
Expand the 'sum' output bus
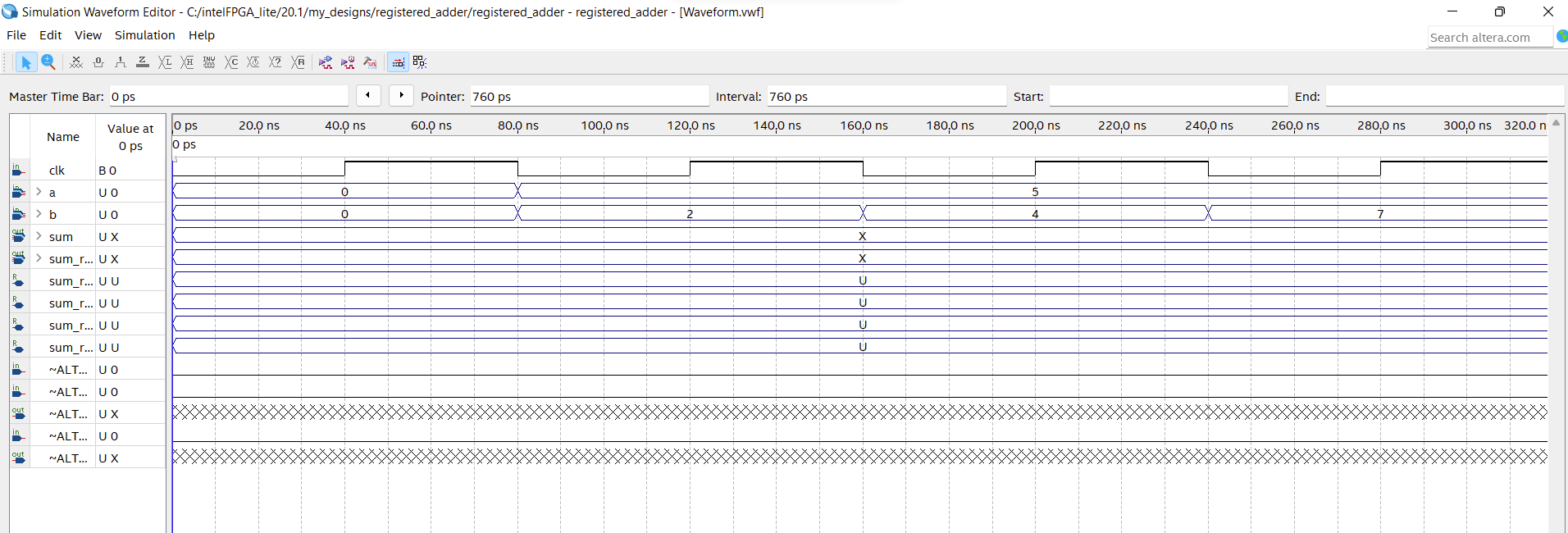click(x=39, y=236)
